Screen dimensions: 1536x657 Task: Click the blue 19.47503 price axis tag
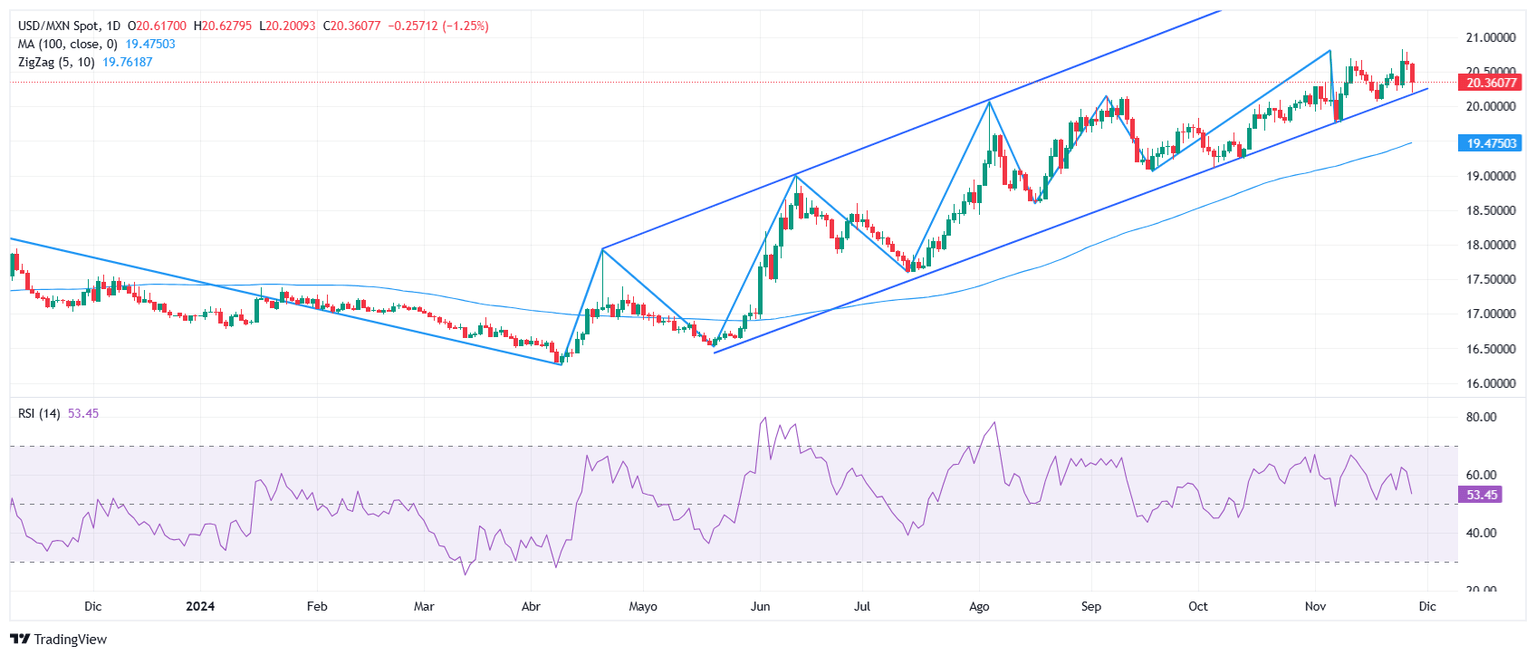coord(1489,144)
